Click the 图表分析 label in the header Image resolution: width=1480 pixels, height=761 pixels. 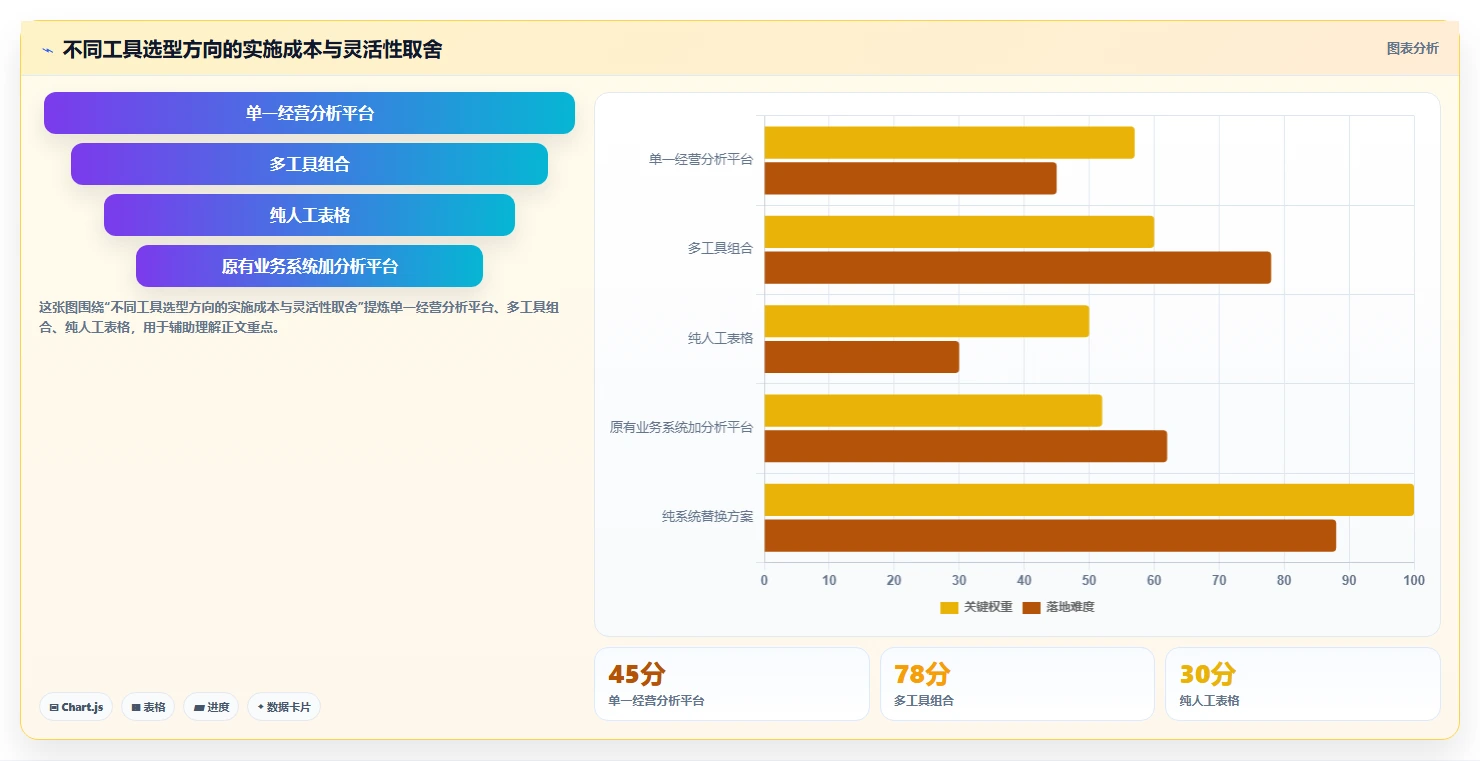tap(1412, 48)
